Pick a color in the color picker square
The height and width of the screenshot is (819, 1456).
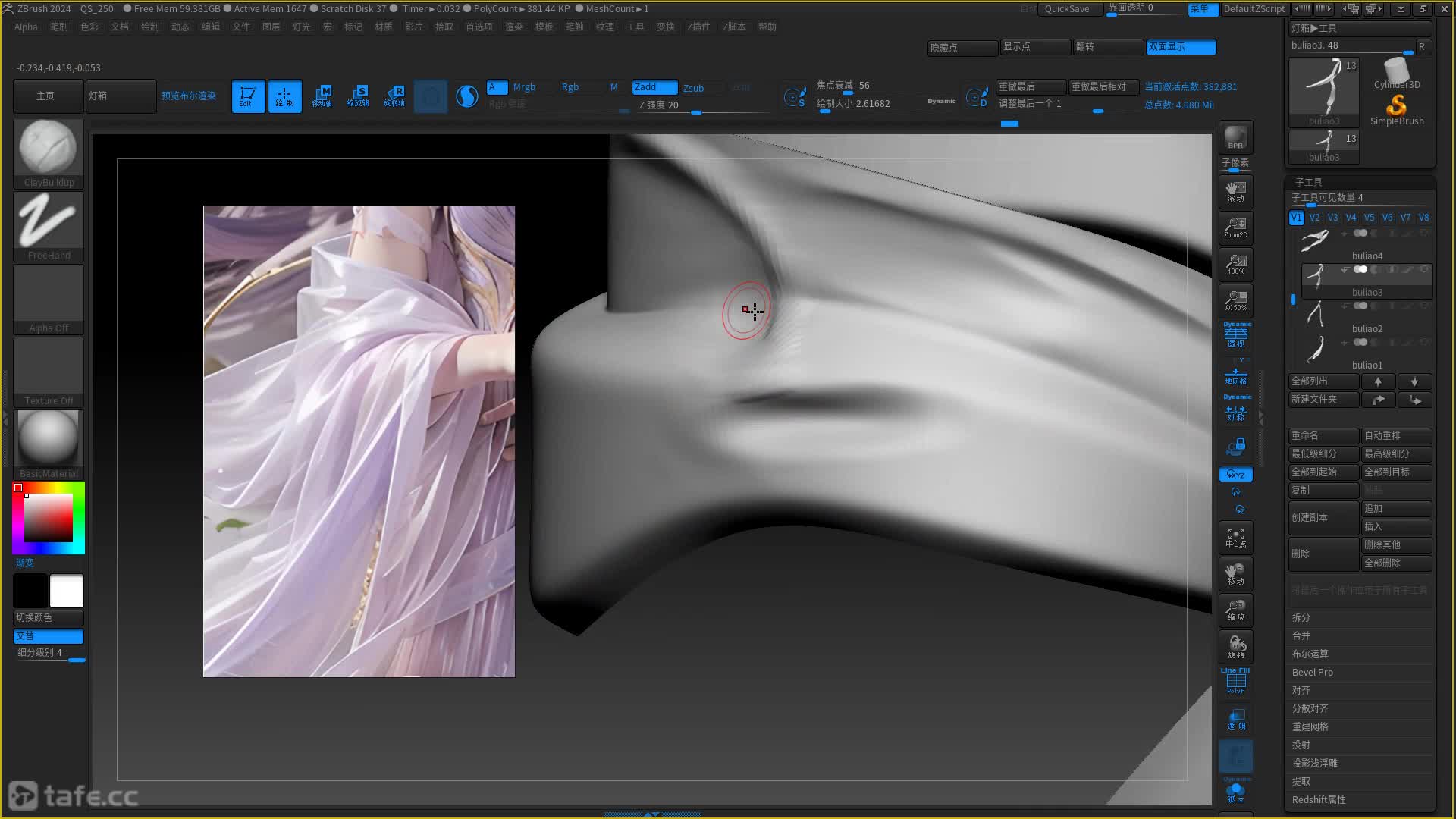(x=49, y=517)
